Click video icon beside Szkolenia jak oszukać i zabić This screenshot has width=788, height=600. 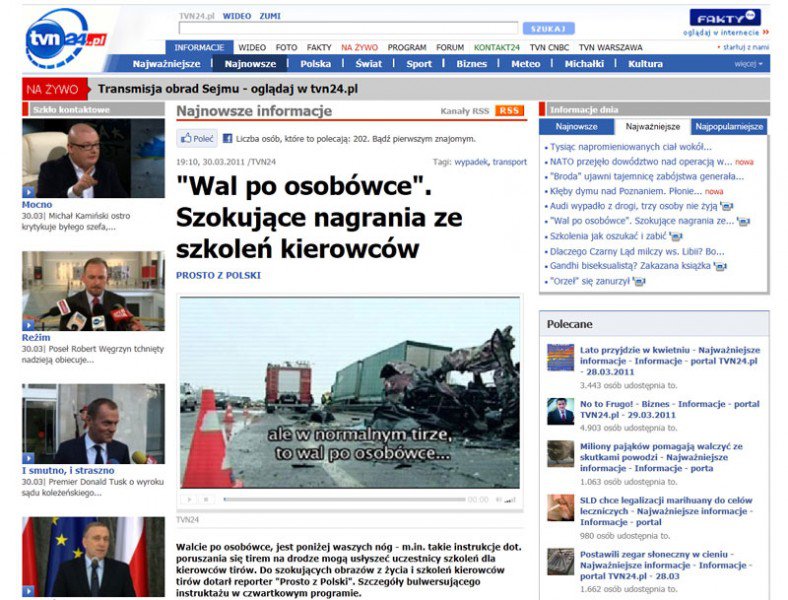click(676, 236)
